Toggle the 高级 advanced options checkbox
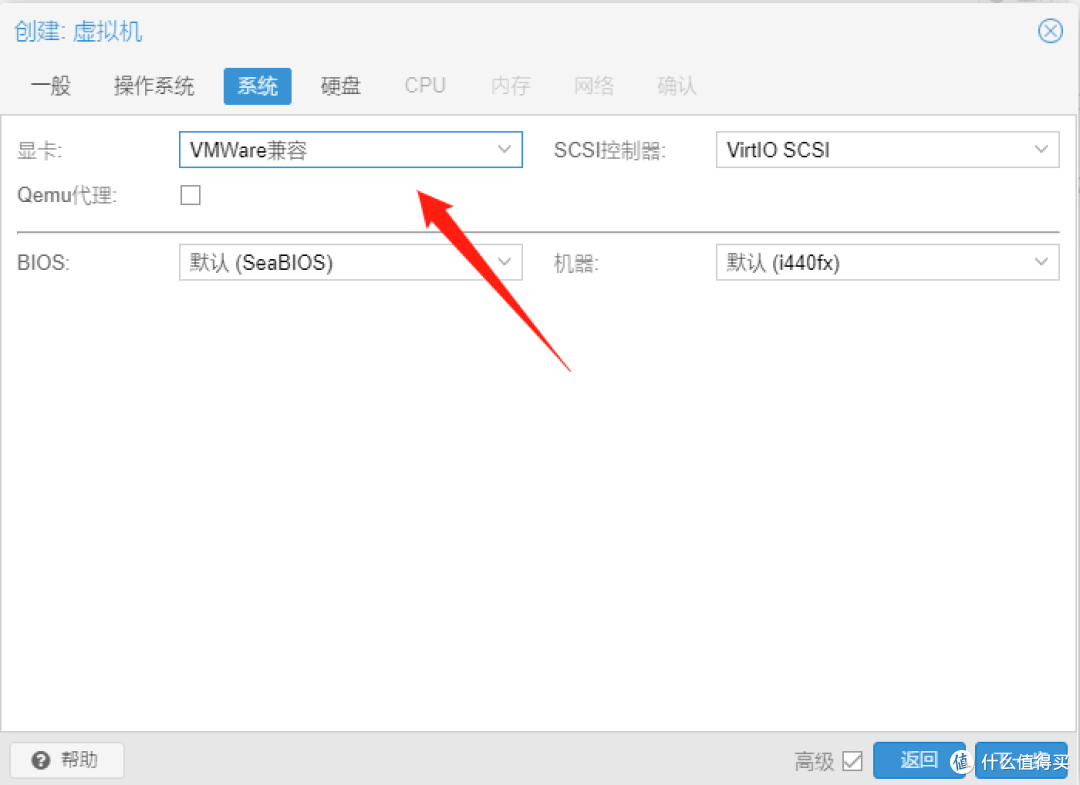Screen dimensions: 1080x785 [855, 761]
